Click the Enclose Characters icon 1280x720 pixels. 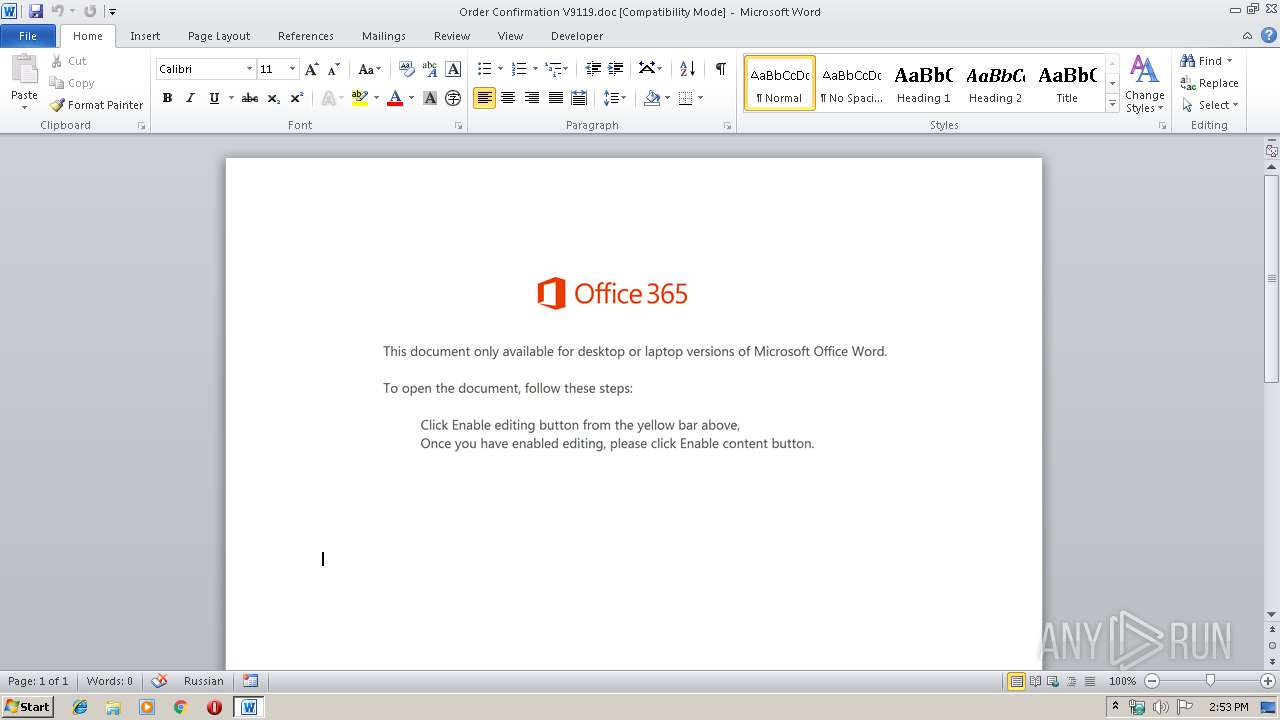coord(453,98)
